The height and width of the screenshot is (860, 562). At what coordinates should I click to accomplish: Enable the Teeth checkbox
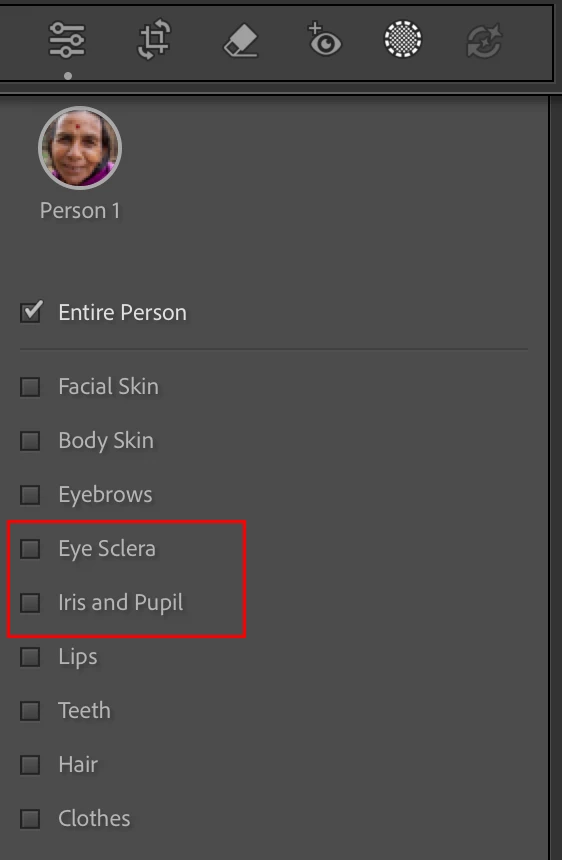tap(30, 711)
